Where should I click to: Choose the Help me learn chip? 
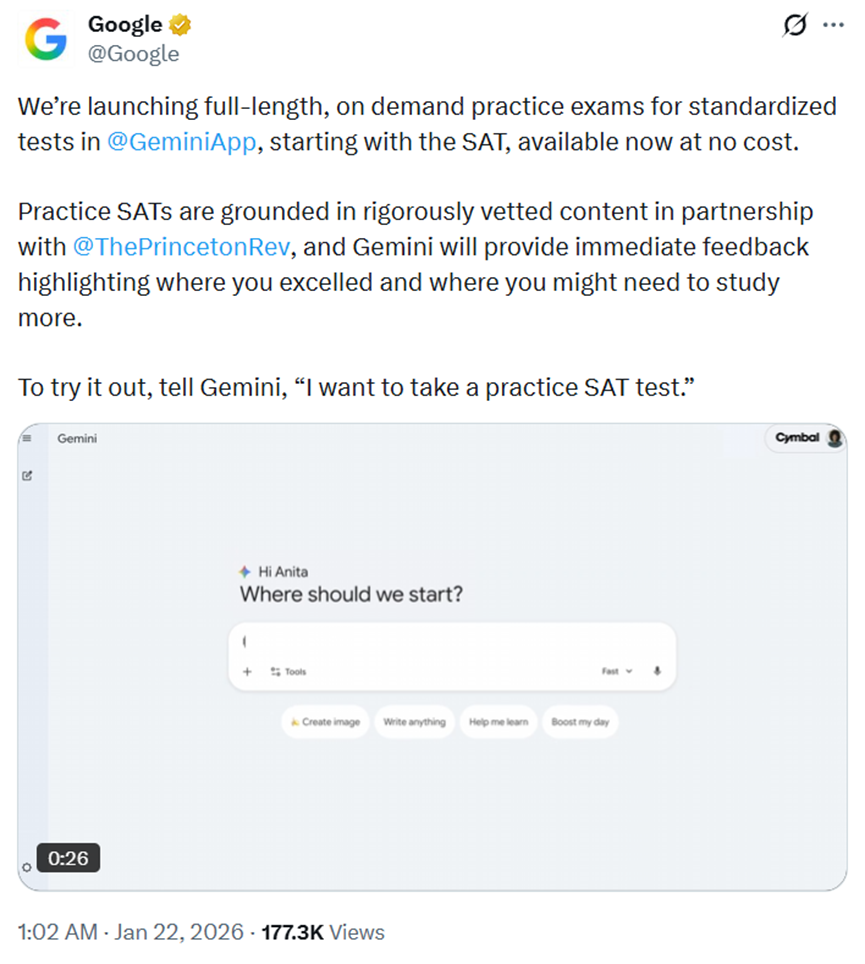tap(498, 722)
